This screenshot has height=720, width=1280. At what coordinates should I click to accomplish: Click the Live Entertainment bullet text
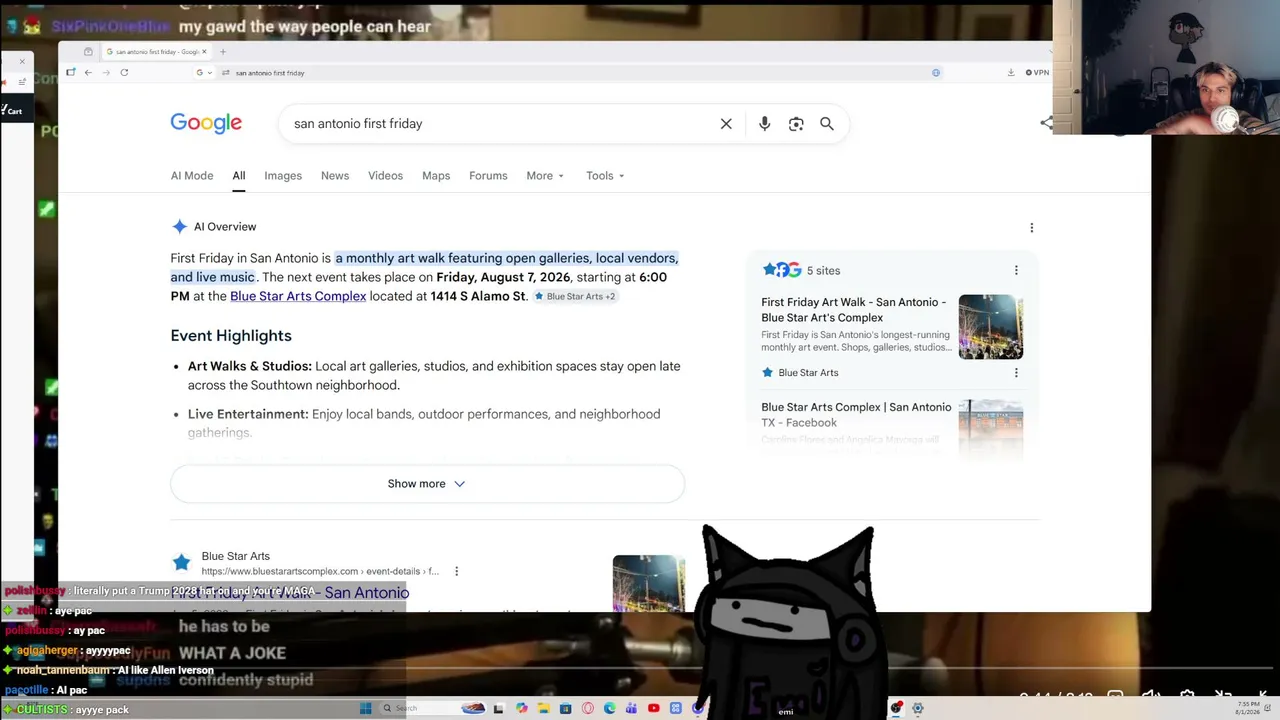tap(424, 423)
